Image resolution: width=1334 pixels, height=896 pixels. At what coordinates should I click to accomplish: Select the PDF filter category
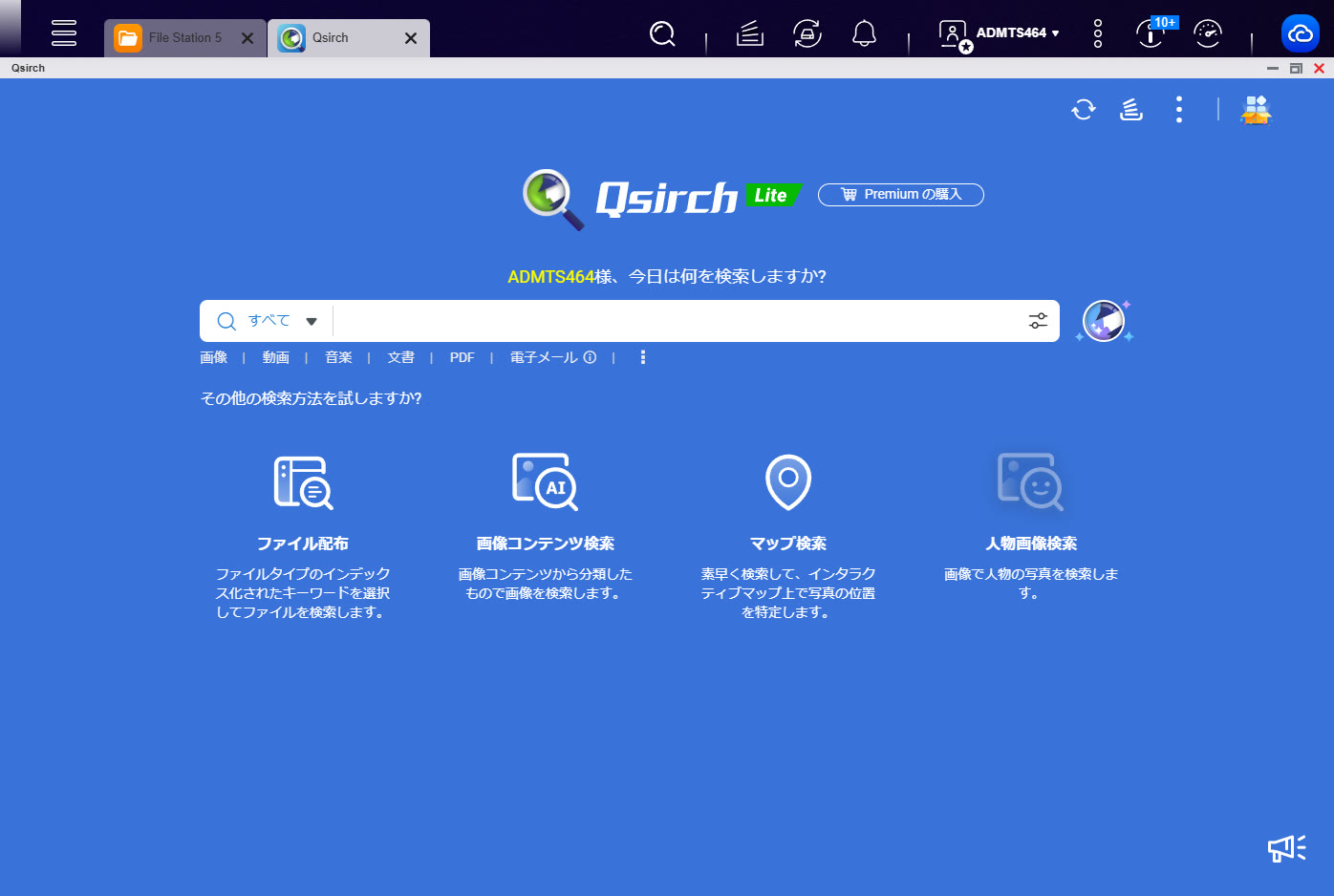click(462, 357)
